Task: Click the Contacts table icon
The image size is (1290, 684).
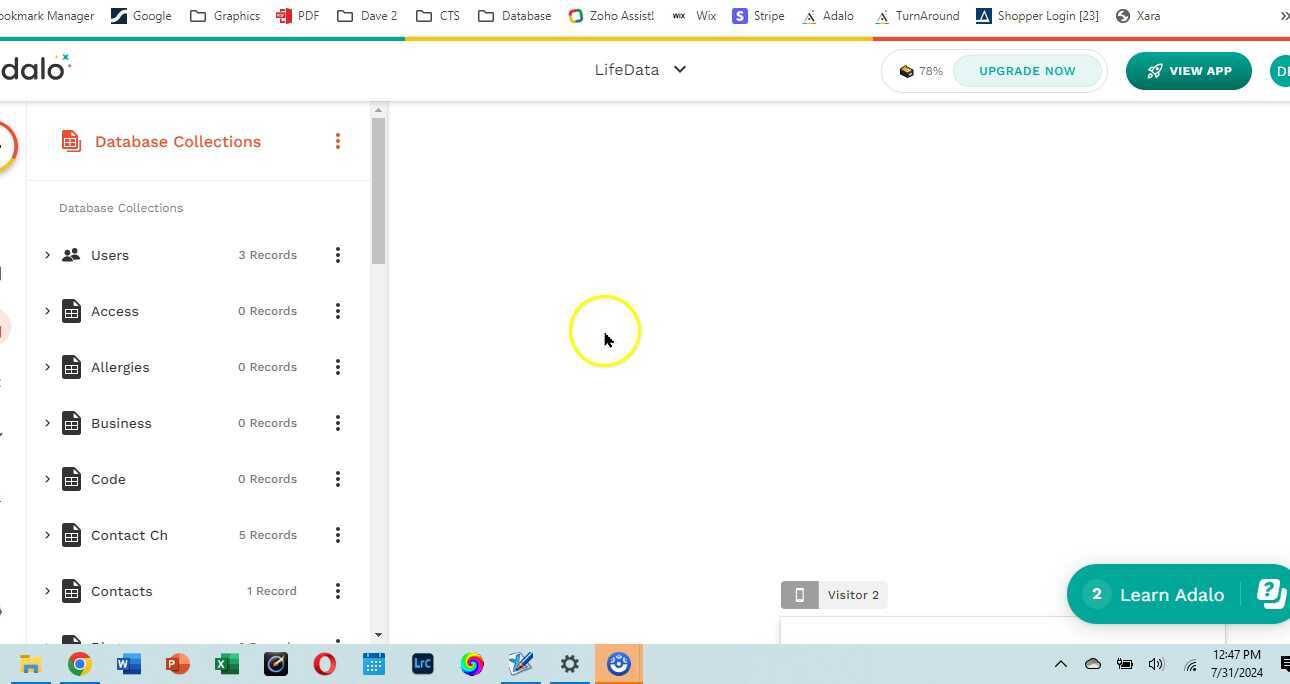Action: tap(71, 591)
